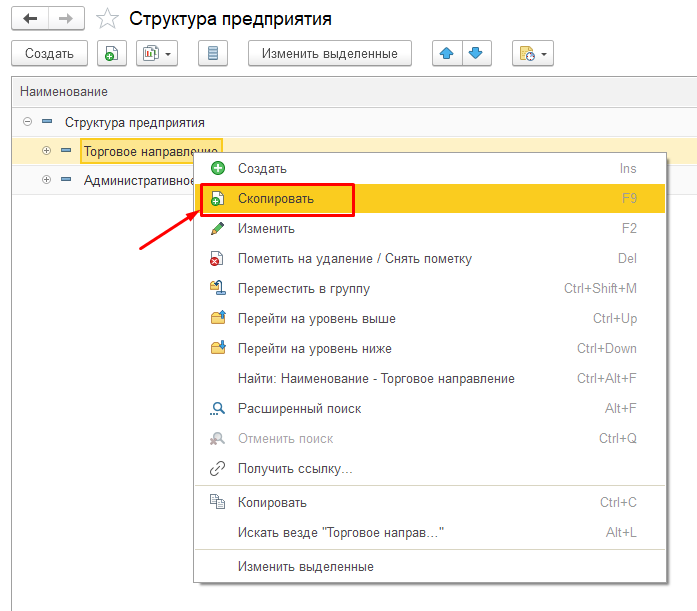Viewport: 697px width, 611px height.
Task: Choose Изменить выделенные in context menu
Action: pos(430,567)
